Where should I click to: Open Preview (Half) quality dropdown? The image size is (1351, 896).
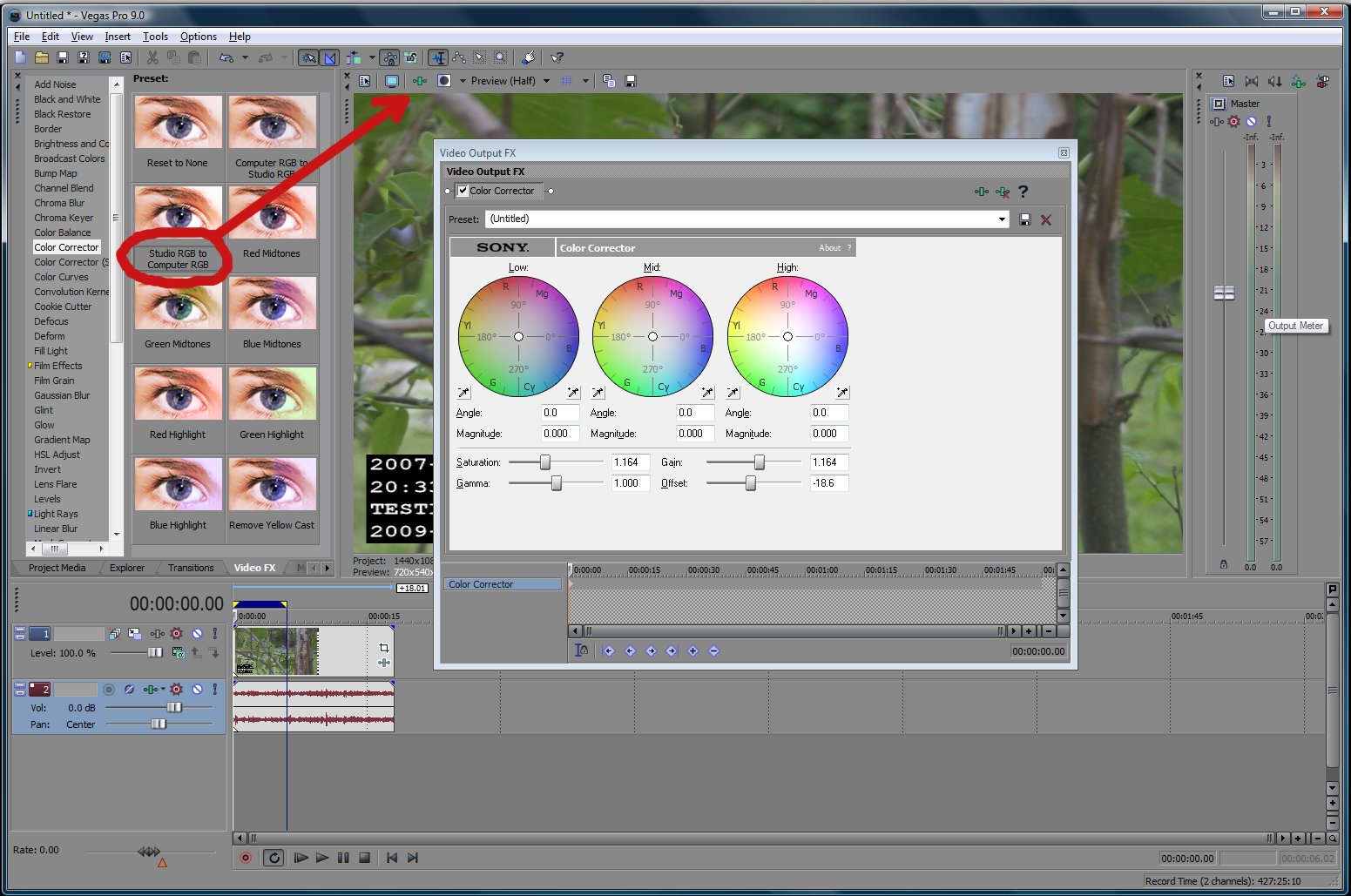coord(546,81)
